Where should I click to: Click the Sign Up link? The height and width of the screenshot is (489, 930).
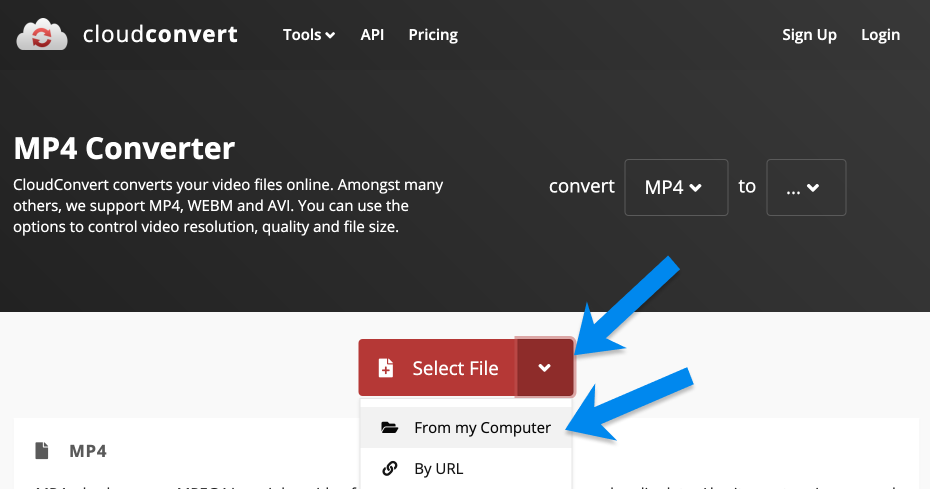click(x=809, y=35)
